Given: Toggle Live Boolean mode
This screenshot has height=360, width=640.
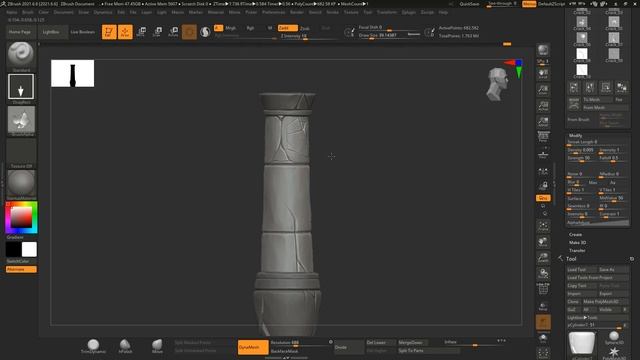Looking at the screenshot, I should pyautogui.click(x=82, y=32).
